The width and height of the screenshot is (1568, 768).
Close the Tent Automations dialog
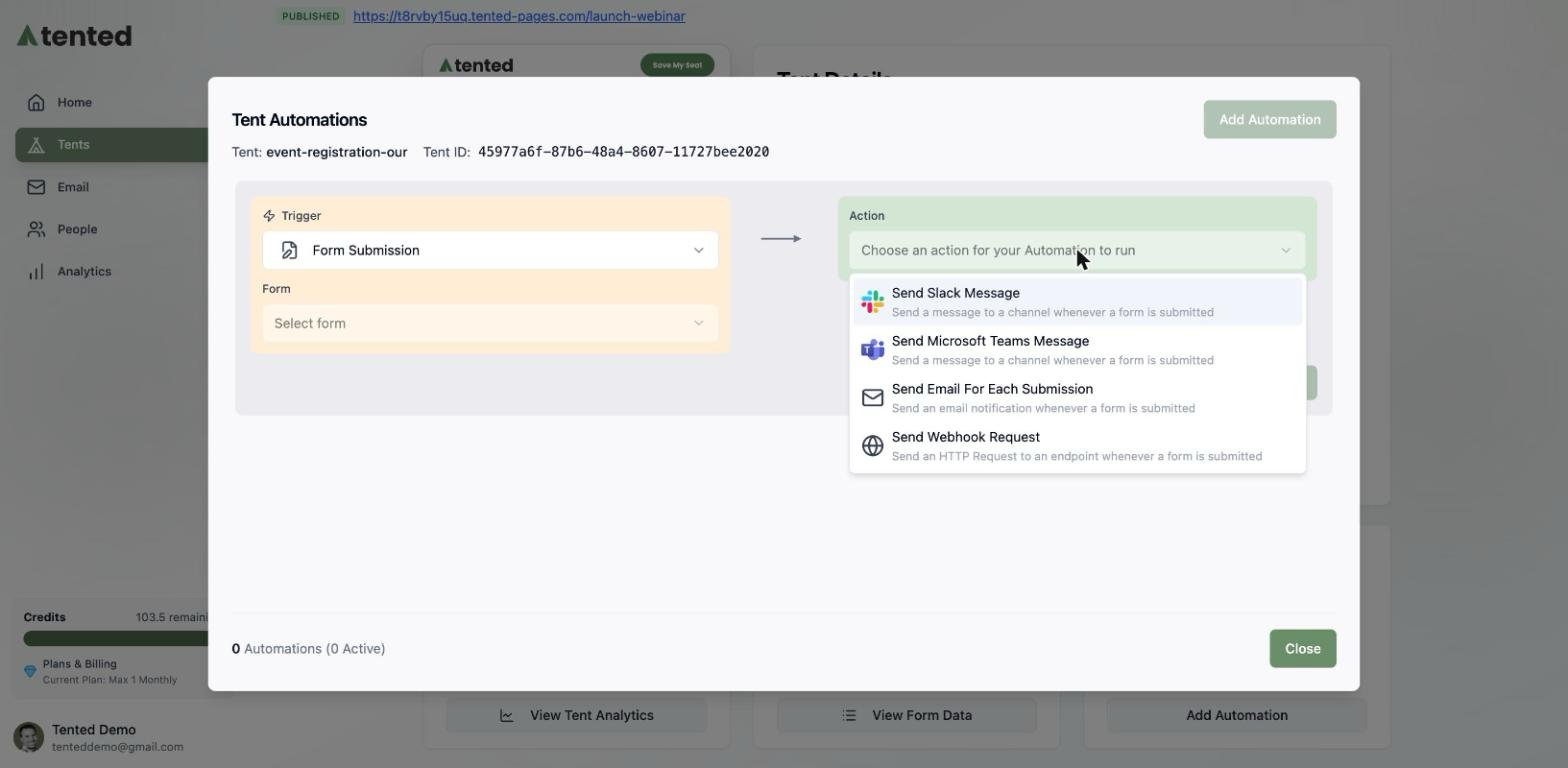tap(1302, 648)
